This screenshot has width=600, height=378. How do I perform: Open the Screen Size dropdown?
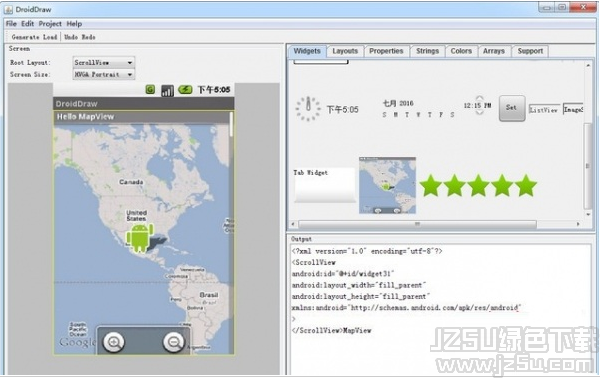(x=104, y=74)
